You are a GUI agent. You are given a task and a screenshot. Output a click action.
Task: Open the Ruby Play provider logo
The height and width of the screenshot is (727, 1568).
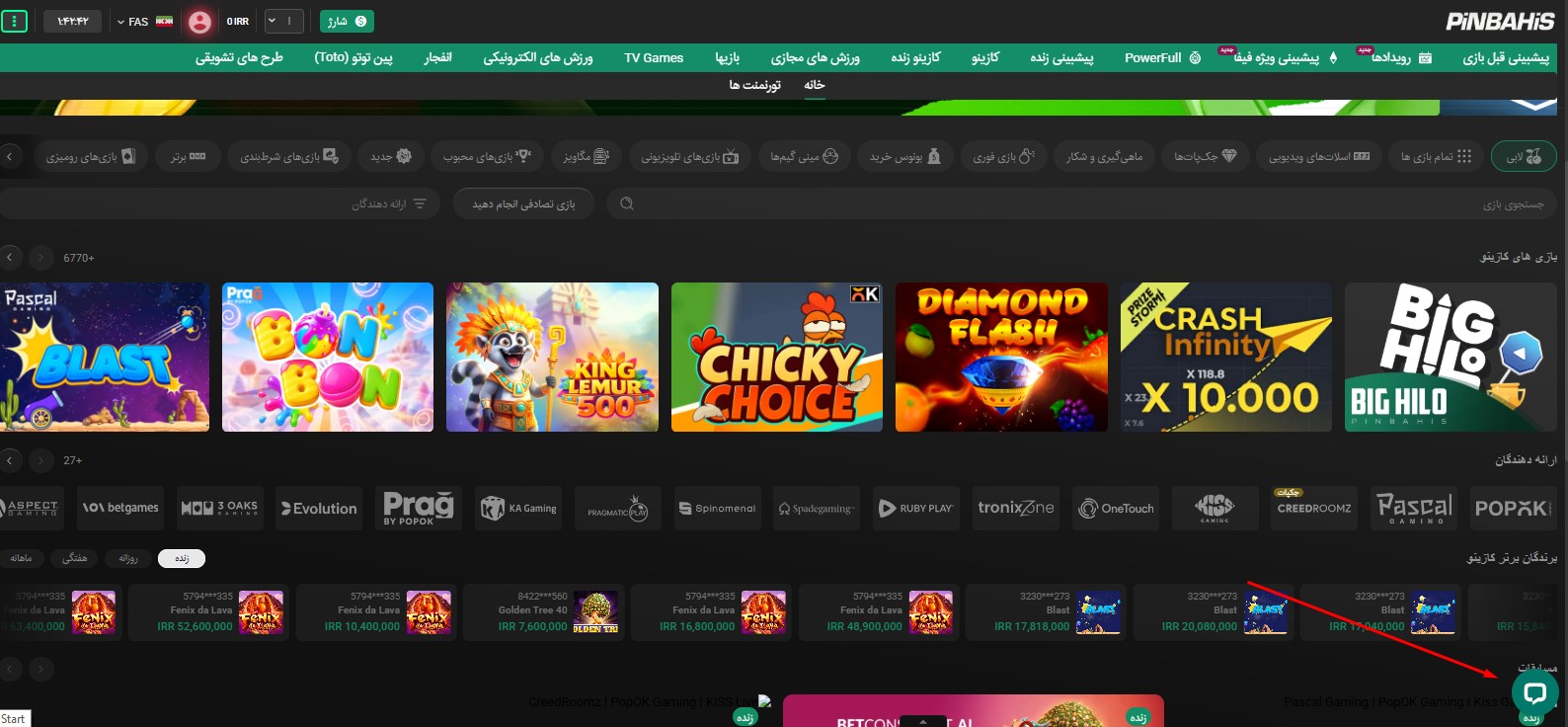916,509
